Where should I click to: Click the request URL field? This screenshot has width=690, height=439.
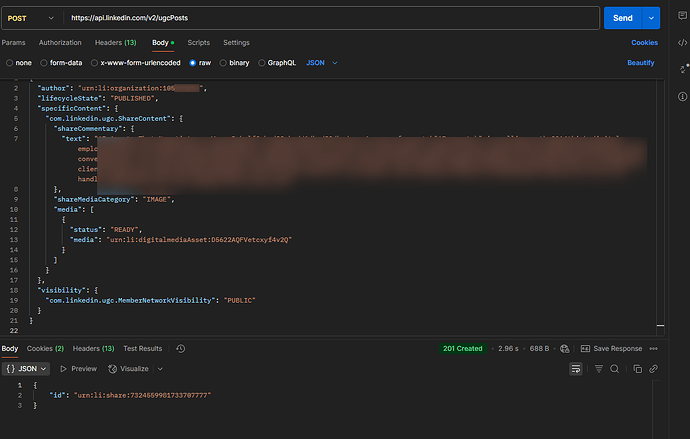click(332, 18)
